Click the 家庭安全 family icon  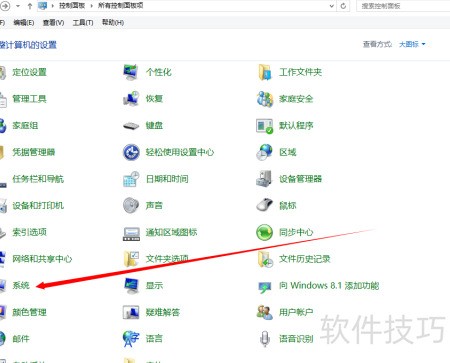(265, 99)
